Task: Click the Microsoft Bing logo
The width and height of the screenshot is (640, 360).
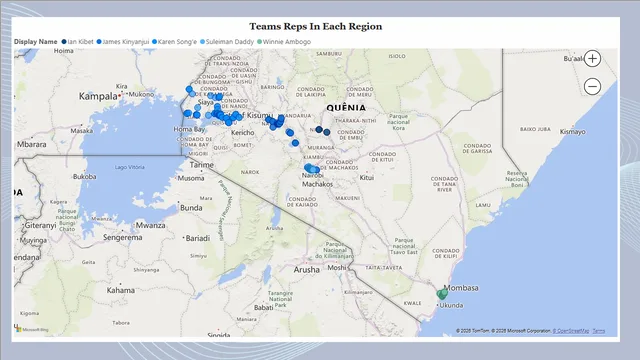Action: click(x=32, y=329)
